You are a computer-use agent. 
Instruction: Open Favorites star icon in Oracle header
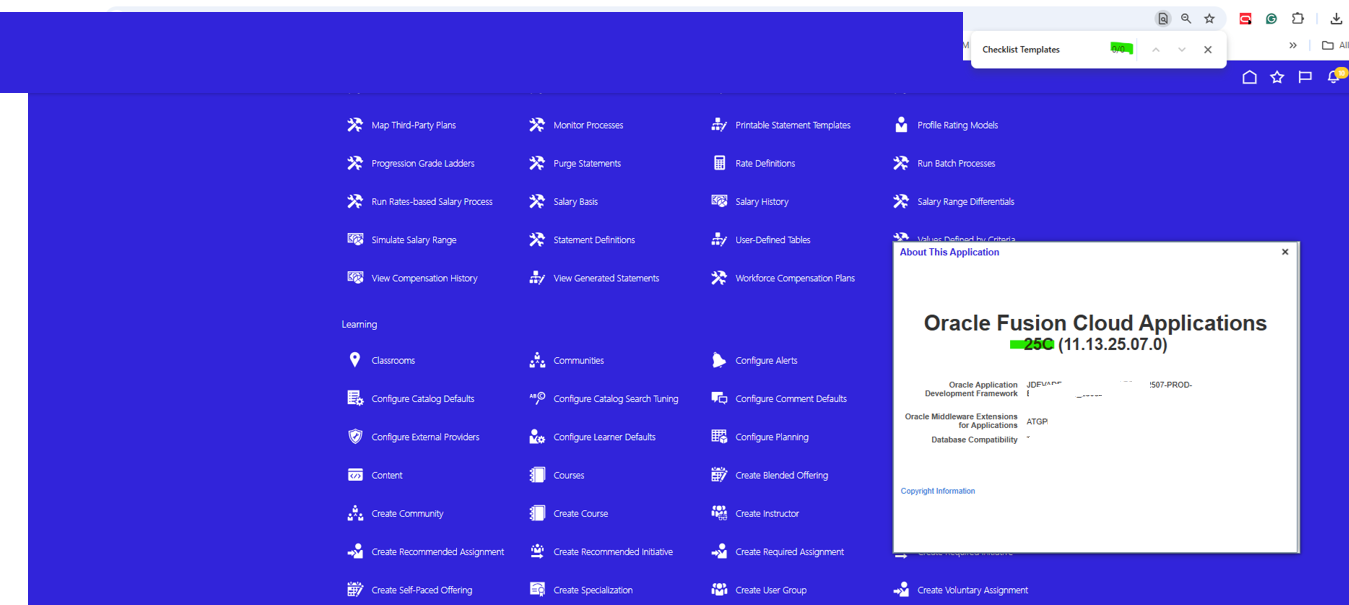[x=1277, y=77]
